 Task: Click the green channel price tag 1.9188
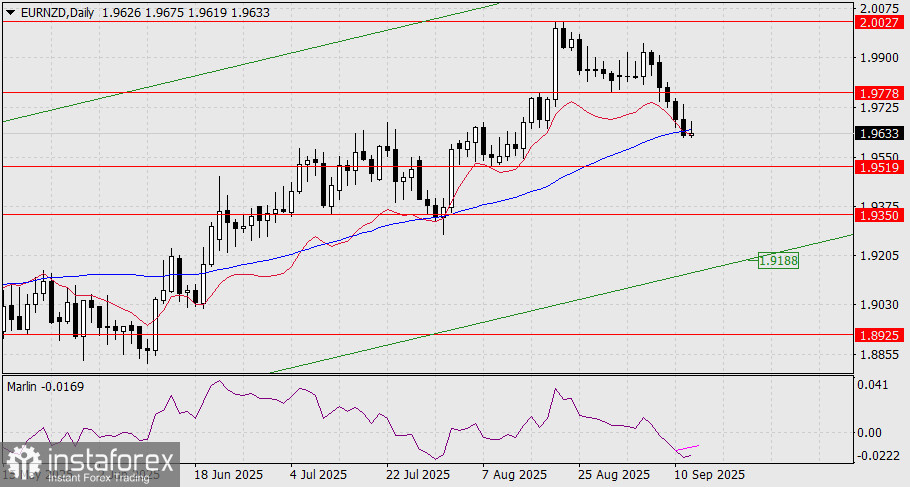779,261
